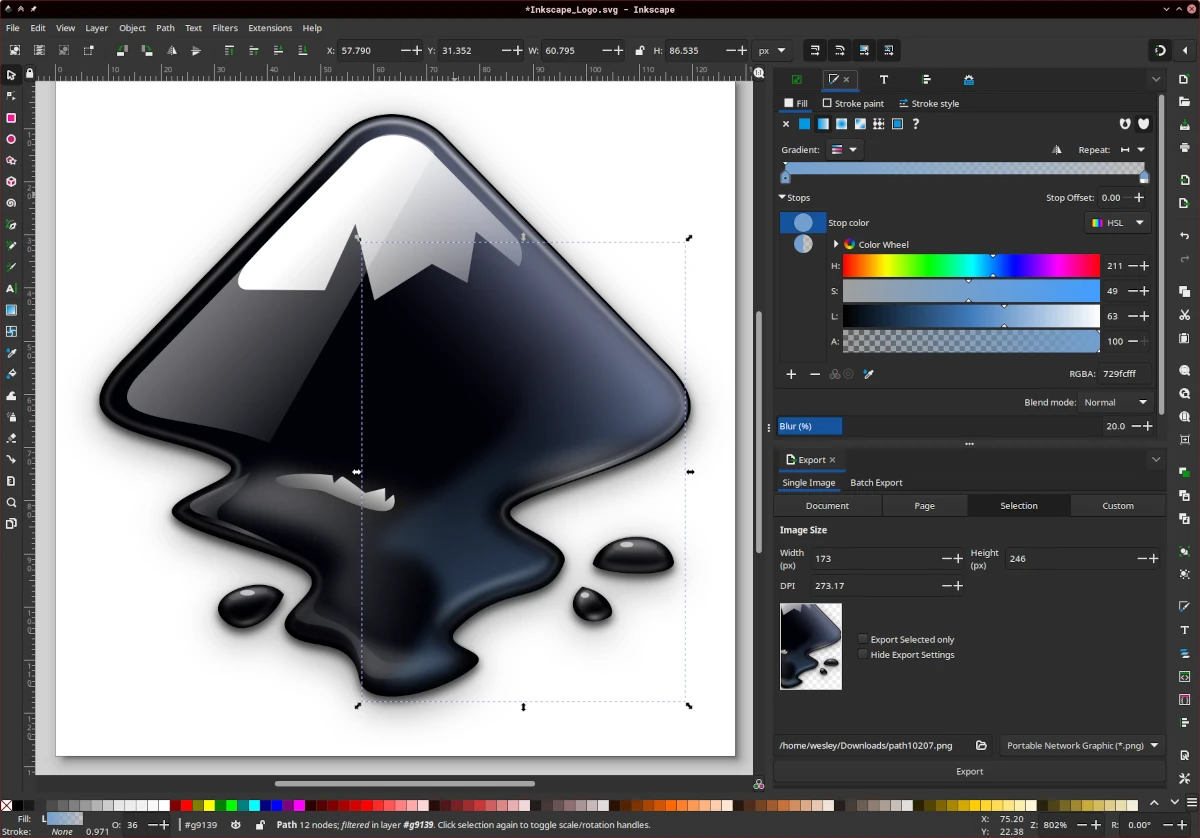Select the Gradient tool

tap(11, 310)
